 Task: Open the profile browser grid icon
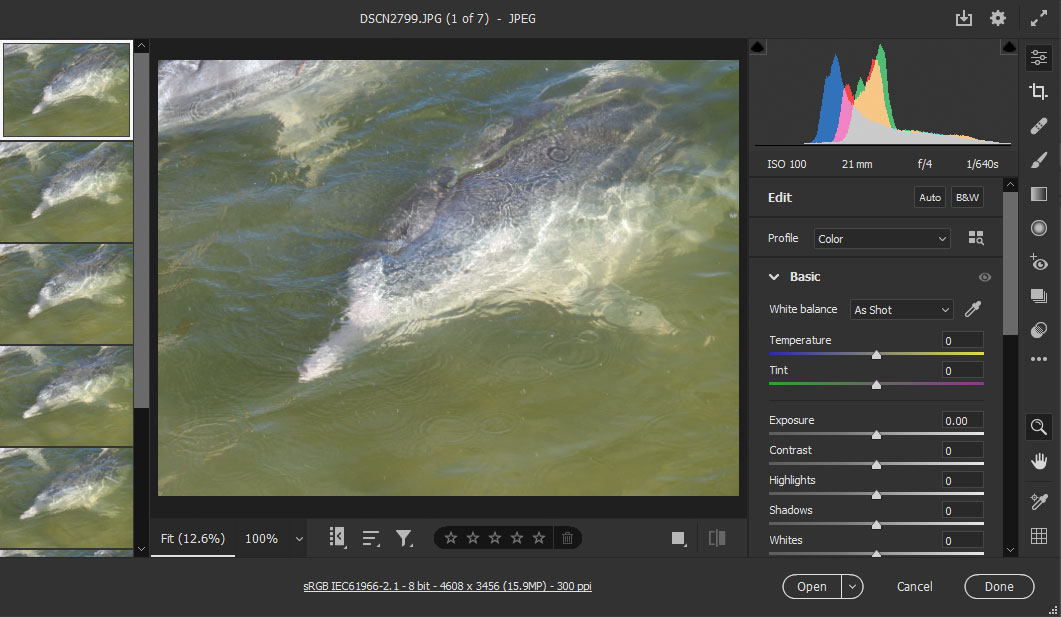pyautogui.click(x=976, y=239)
